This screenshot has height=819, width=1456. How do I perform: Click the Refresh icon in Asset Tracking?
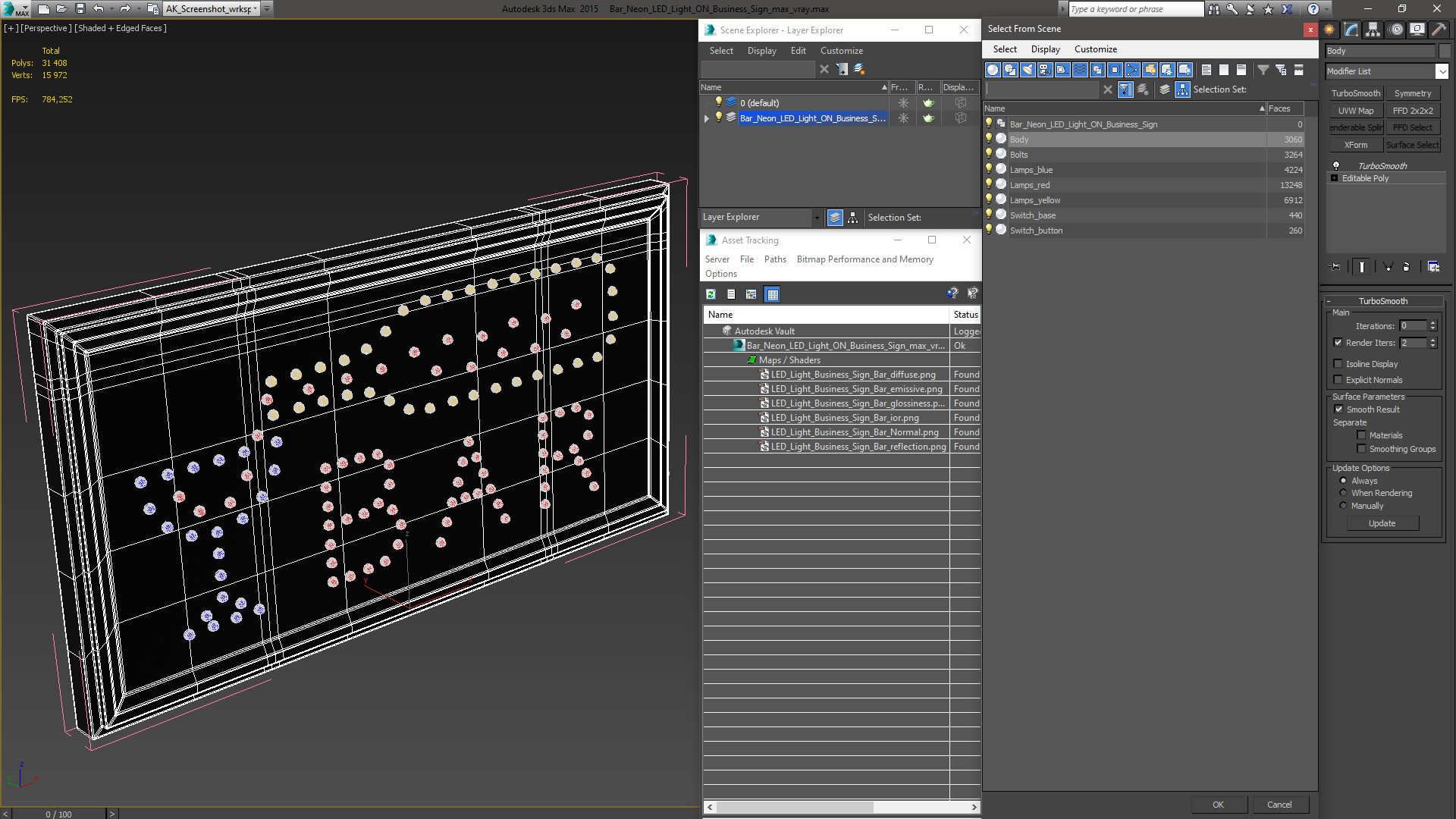coord(711,294)
